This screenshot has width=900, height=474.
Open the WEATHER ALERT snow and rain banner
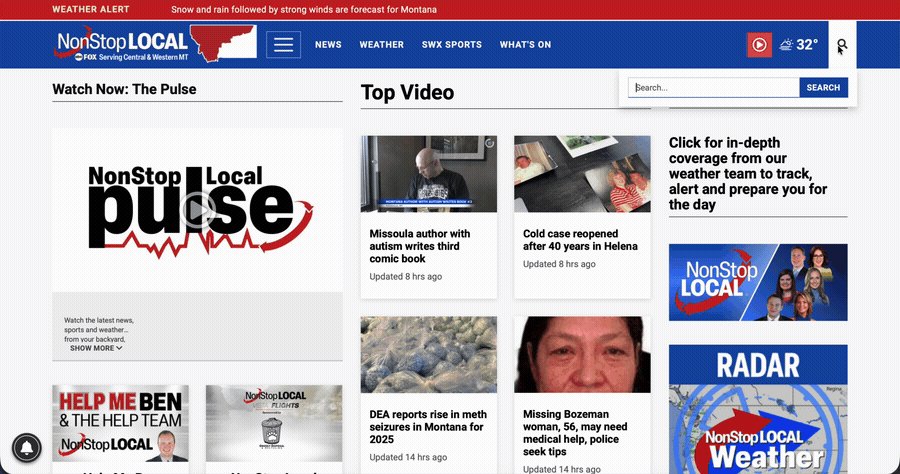[304, 10]
